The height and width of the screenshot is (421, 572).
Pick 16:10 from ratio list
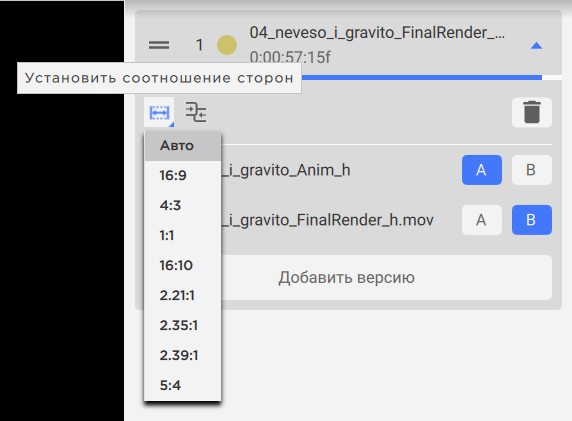point(183,265)
